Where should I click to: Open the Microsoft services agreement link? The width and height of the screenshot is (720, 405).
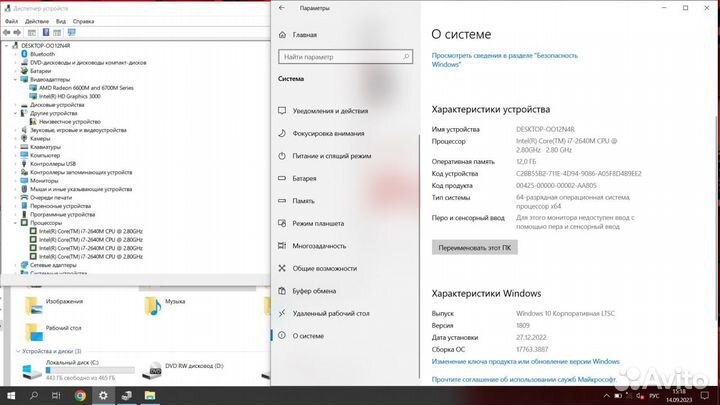(x=524, y=380)
